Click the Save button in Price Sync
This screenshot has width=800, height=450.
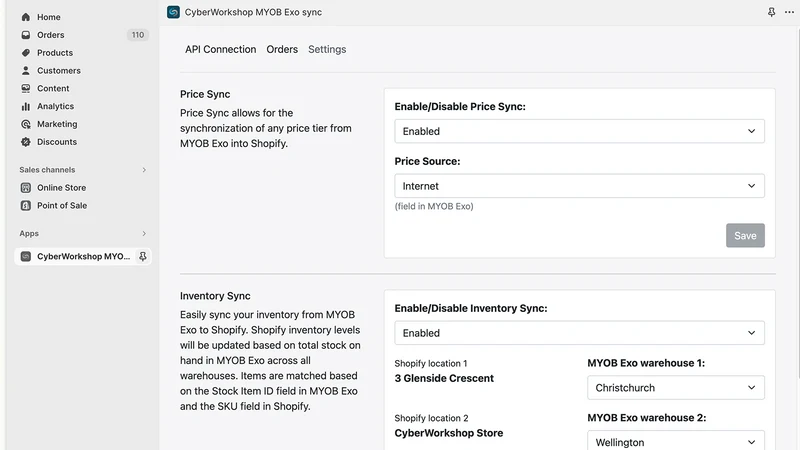[745, 235]
